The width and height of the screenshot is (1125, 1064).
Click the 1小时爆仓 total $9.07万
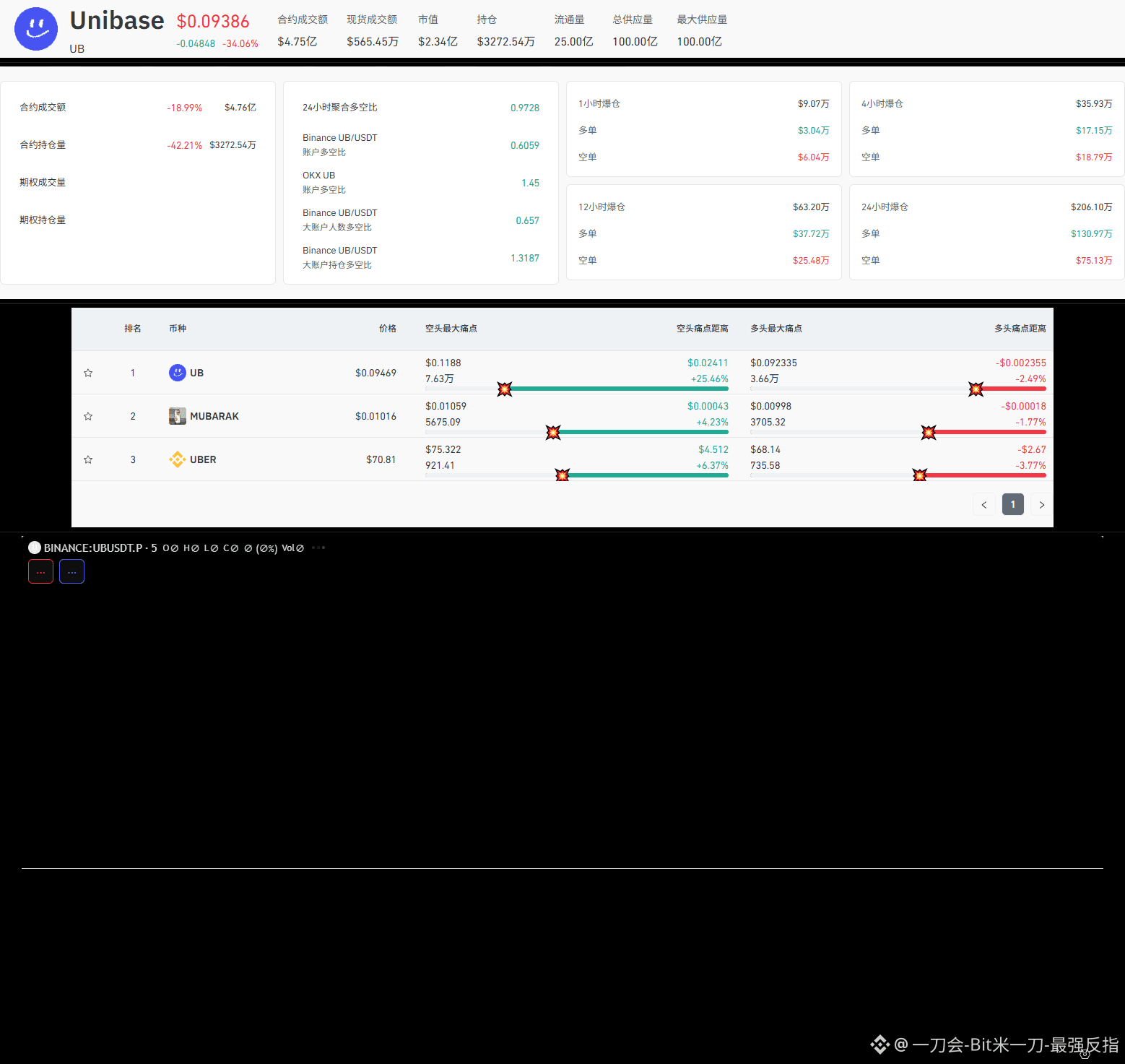pyautogui.click(x=814, y=104)
